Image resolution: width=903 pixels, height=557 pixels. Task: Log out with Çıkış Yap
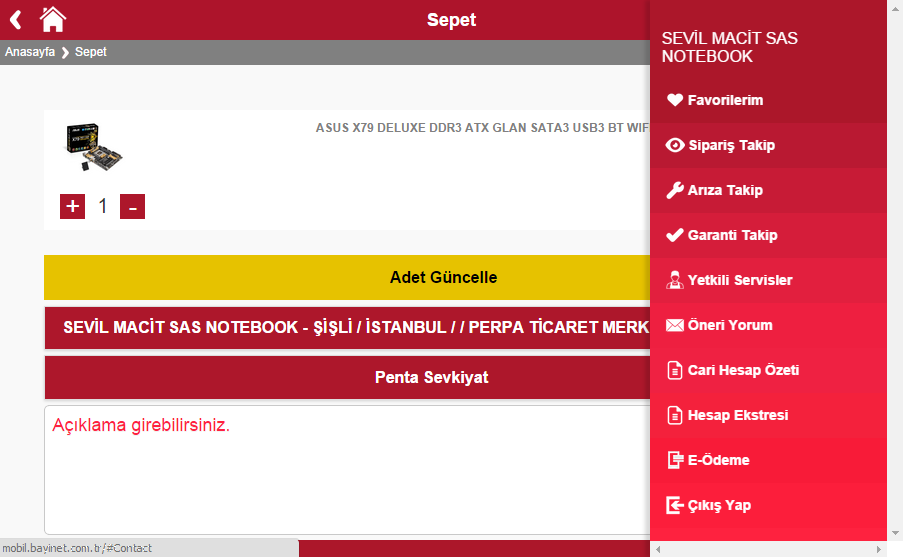[768, 505]
